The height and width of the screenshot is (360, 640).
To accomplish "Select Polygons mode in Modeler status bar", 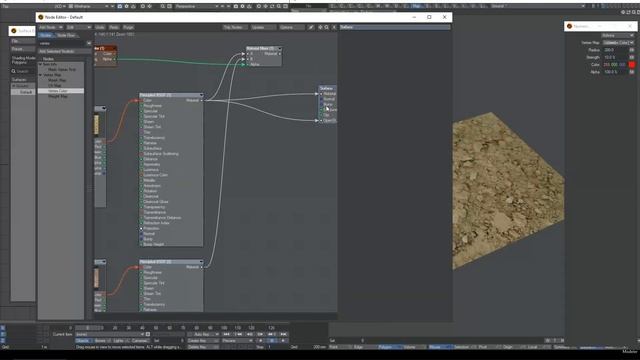I will point(389,347).
